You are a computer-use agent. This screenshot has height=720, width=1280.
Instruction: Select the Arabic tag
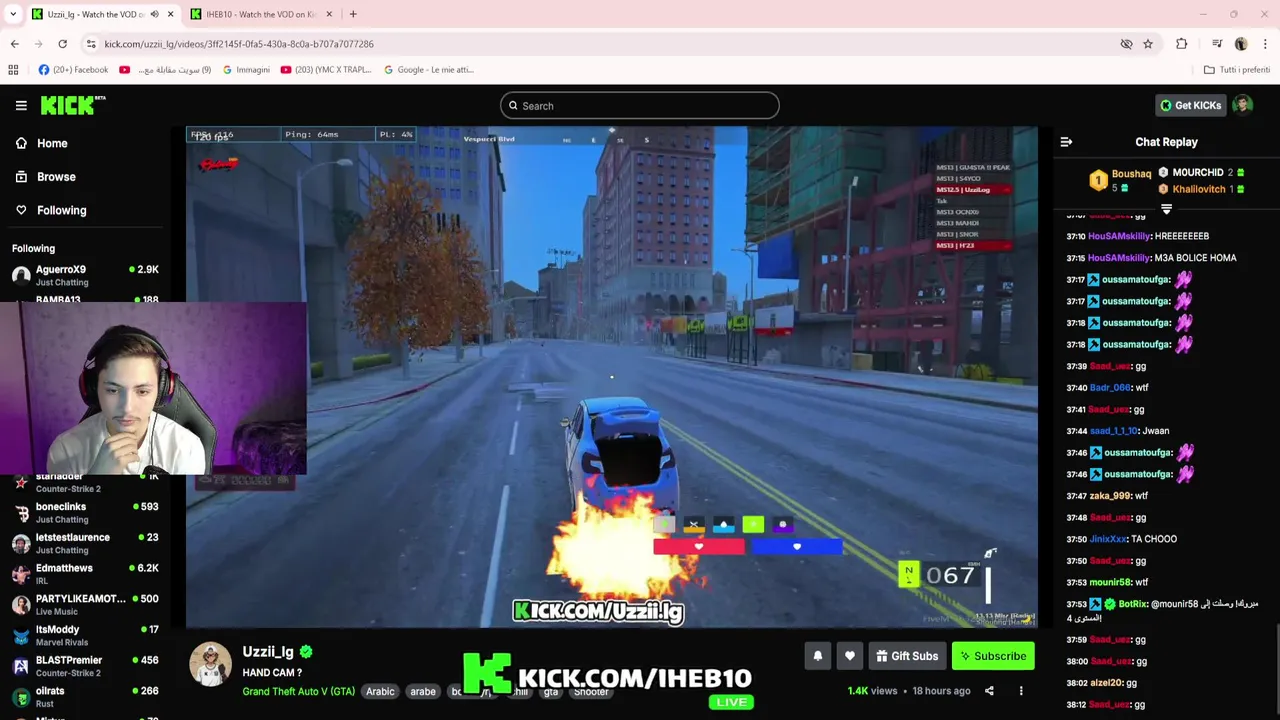pos(380,691)
